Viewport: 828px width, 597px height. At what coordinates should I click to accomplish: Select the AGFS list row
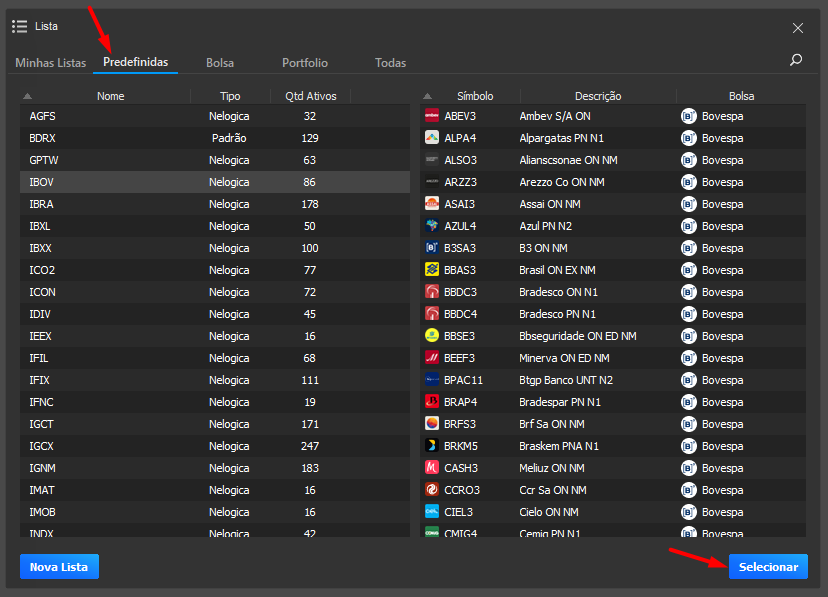pos(215,116)
